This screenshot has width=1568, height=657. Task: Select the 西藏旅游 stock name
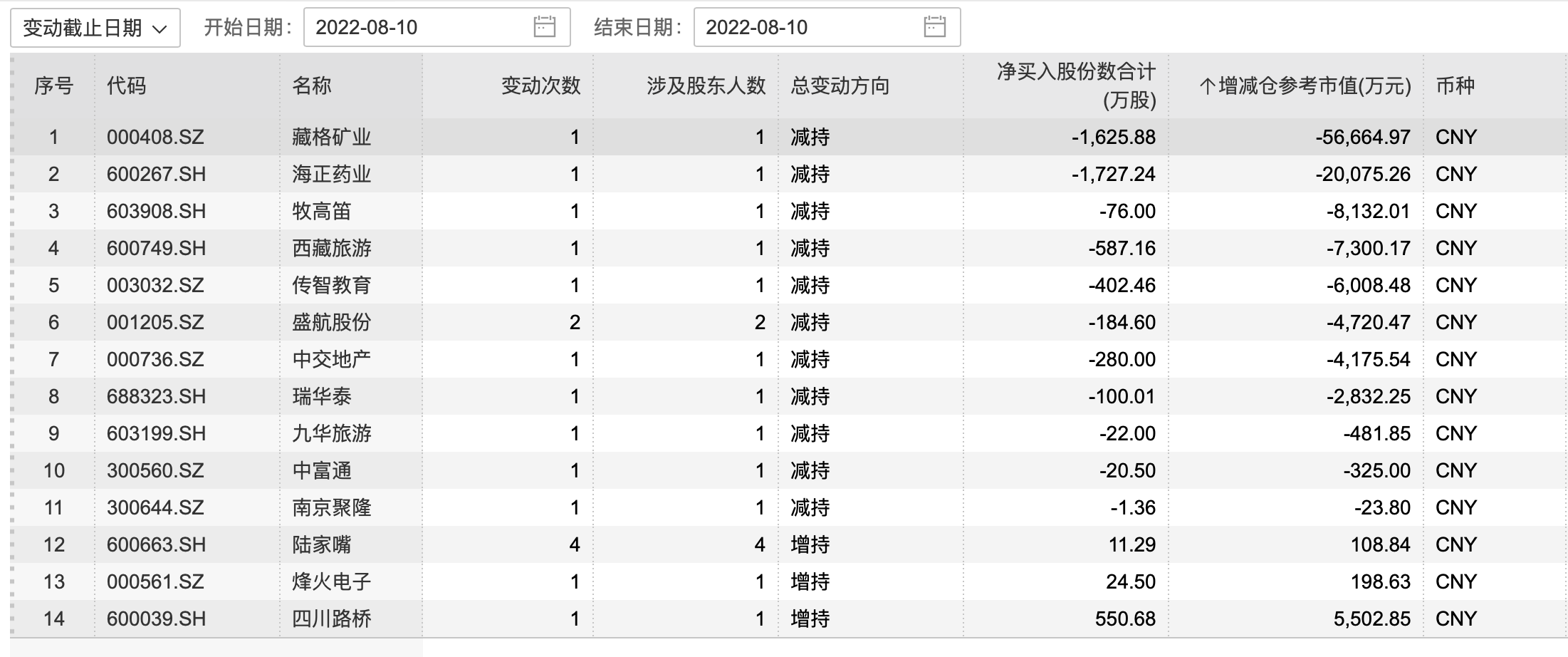332,248
